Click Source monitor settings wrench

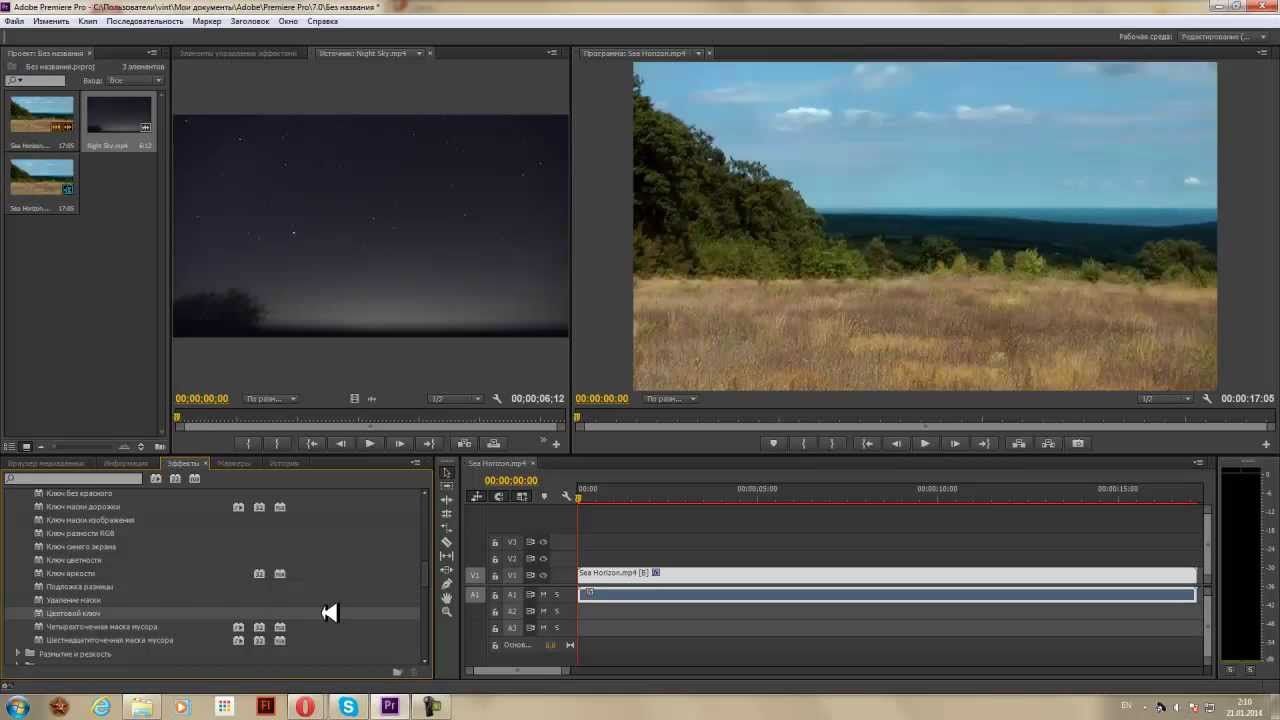497,399
